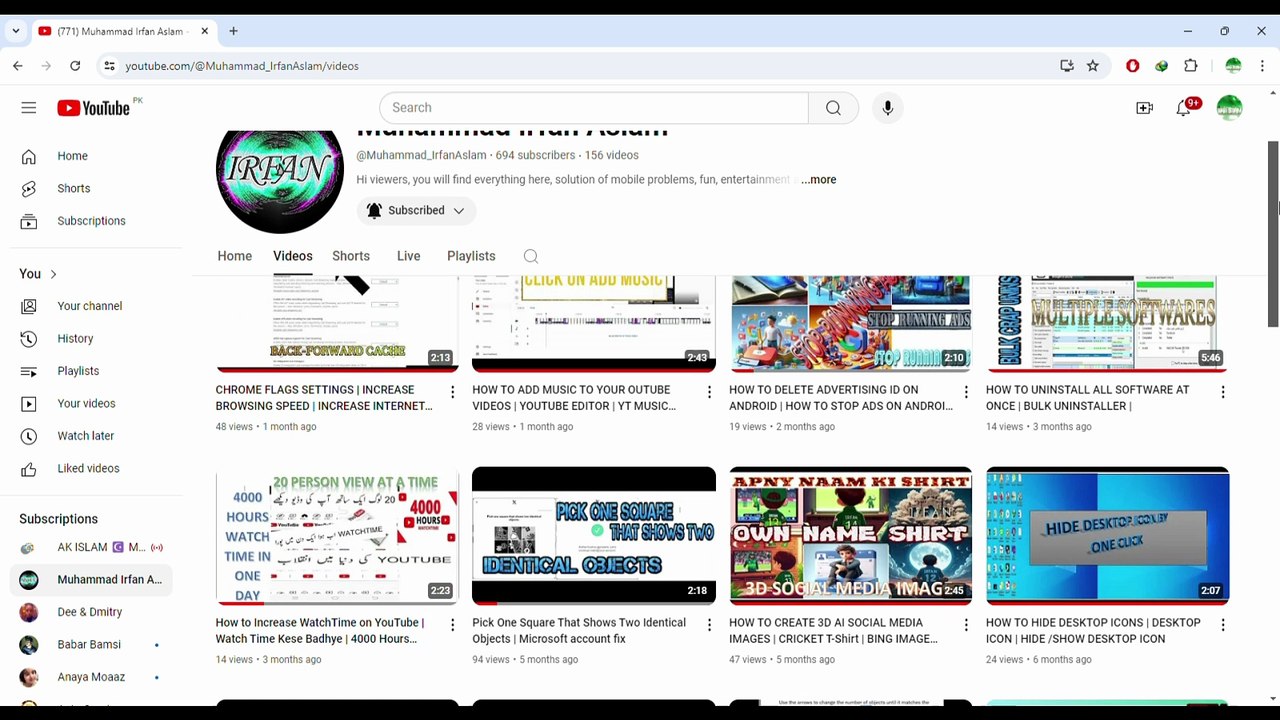
Task: Switch to the channel Home tab
Action: [x=235, y=257]
